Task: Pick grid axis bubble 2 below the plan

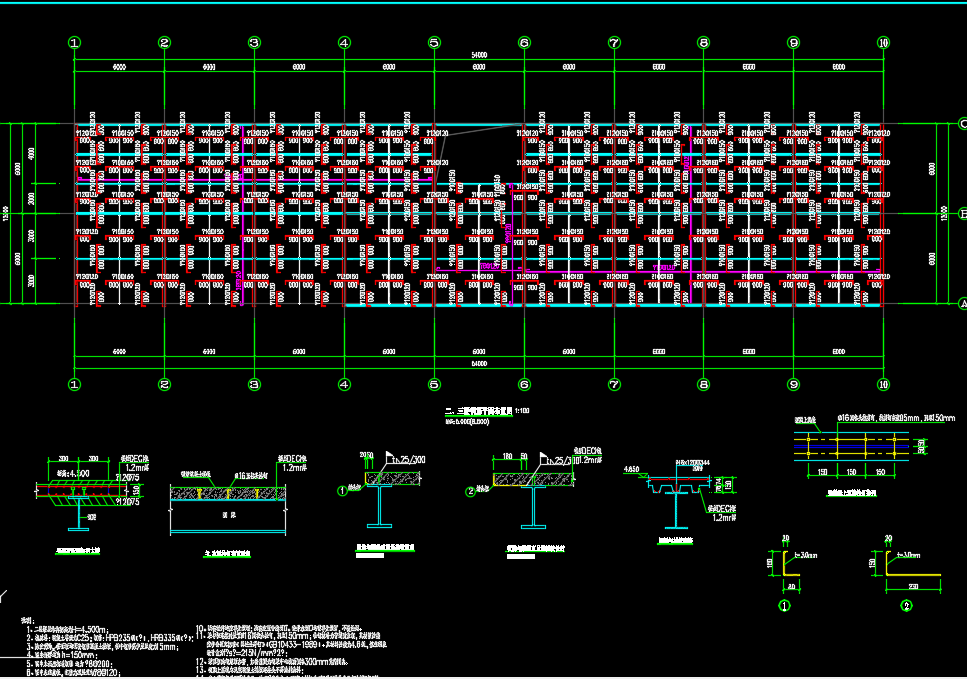Action: click(165, 384)
